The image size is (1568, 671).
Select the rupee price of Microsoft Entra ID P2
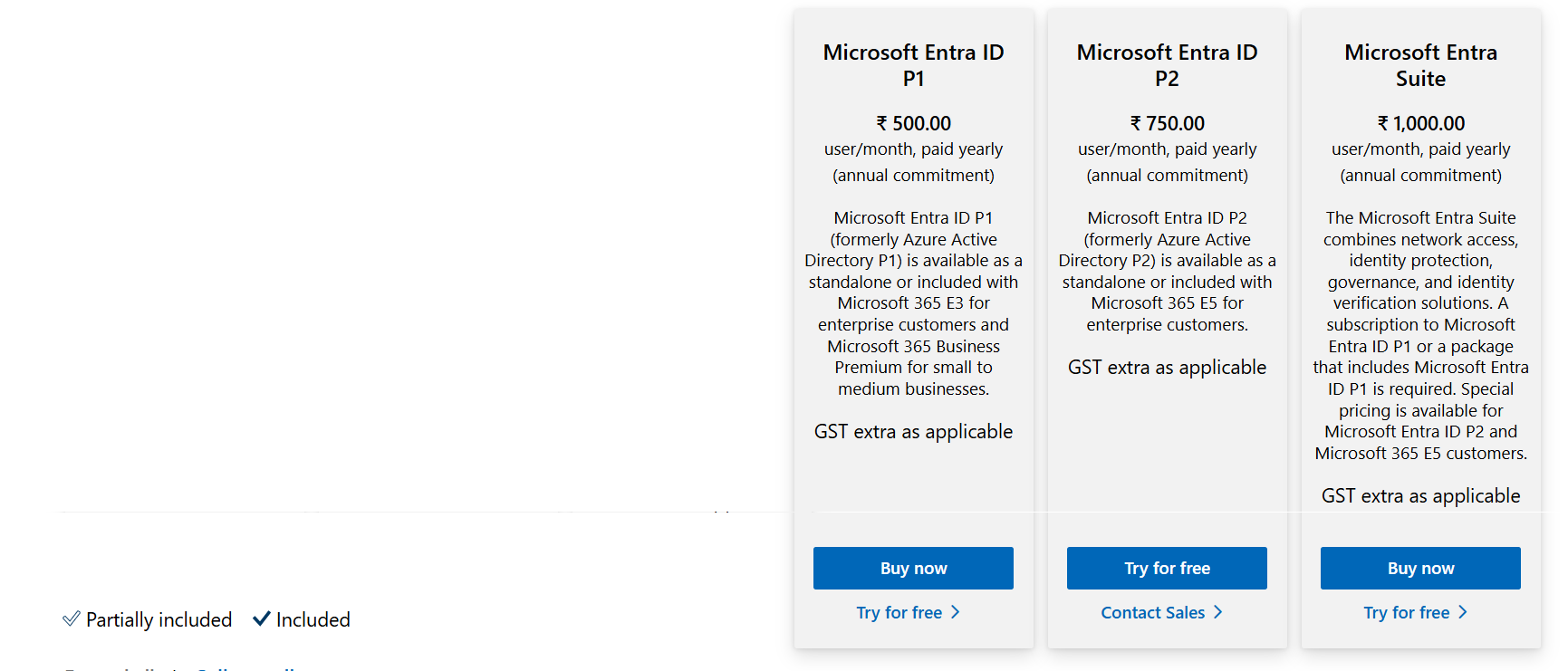(1167, 123)
